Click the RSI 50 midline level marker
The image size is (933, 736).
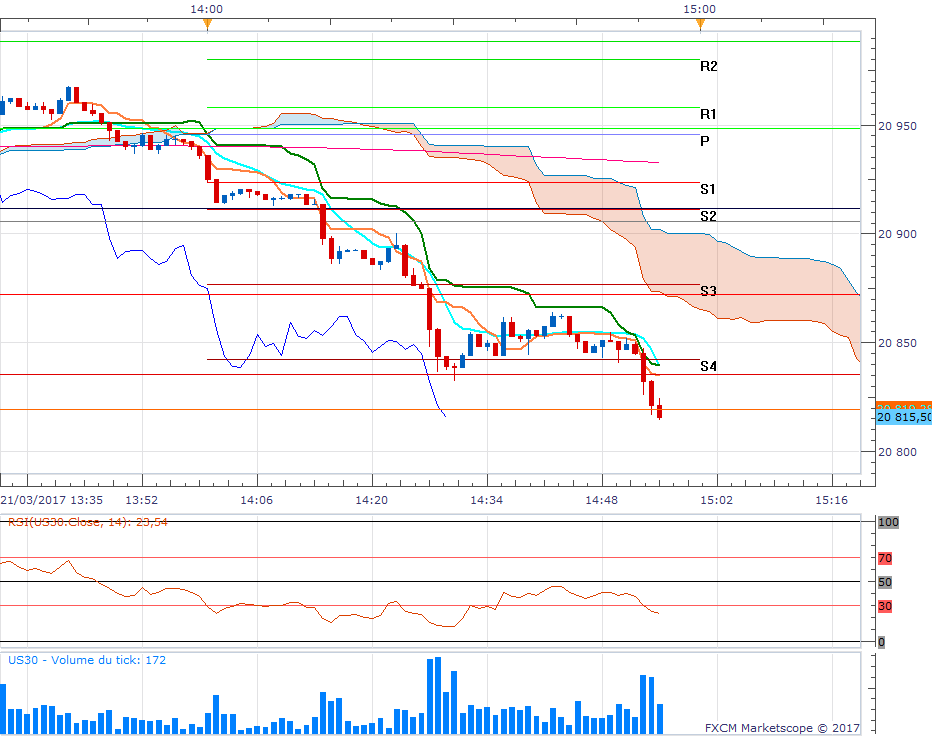tap(885, 582)
